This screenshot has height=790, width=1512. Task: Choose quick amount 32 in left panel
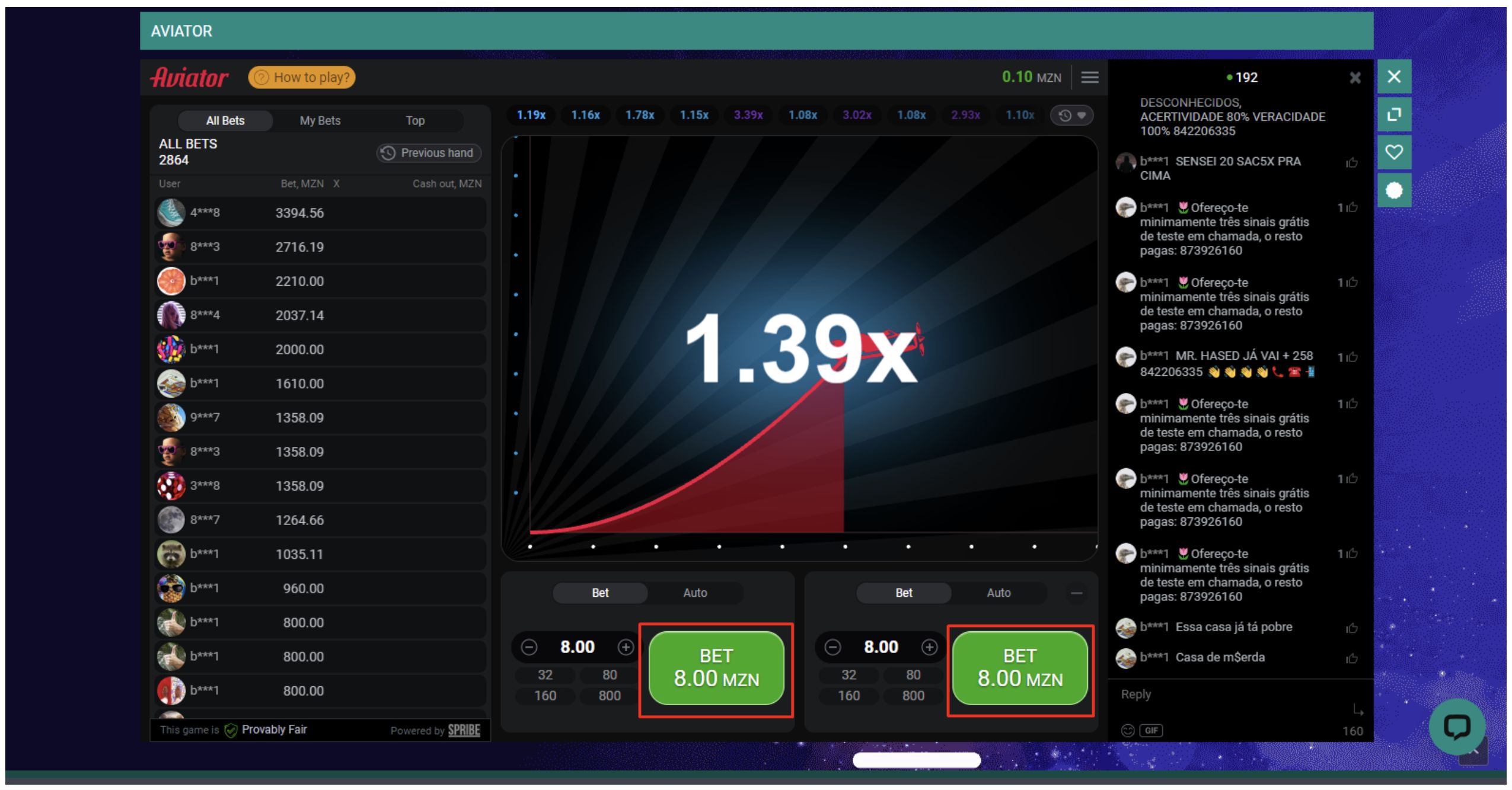545,675
